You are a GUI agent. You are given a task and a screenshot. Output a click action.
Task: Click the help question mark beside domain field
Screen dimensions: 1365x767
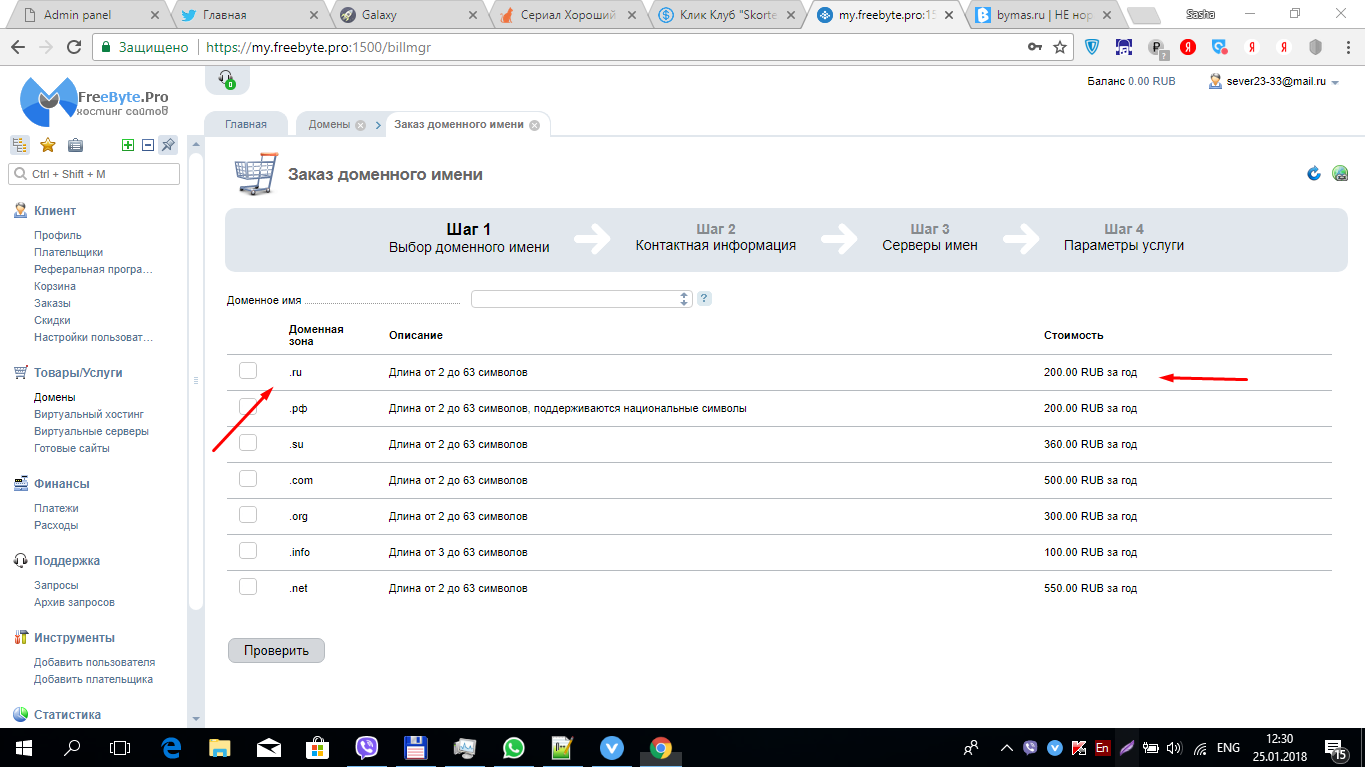coord(704,299)
